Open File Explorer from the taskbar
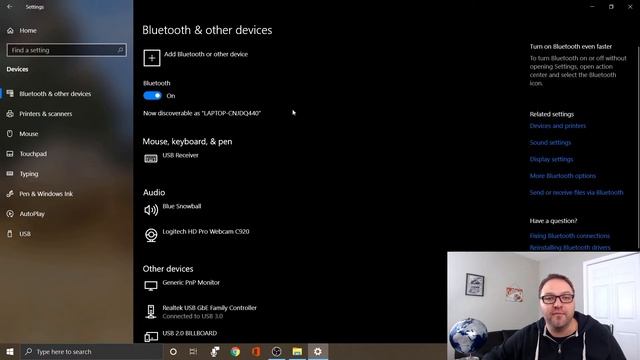640x360 pixels. coord(297,352)
